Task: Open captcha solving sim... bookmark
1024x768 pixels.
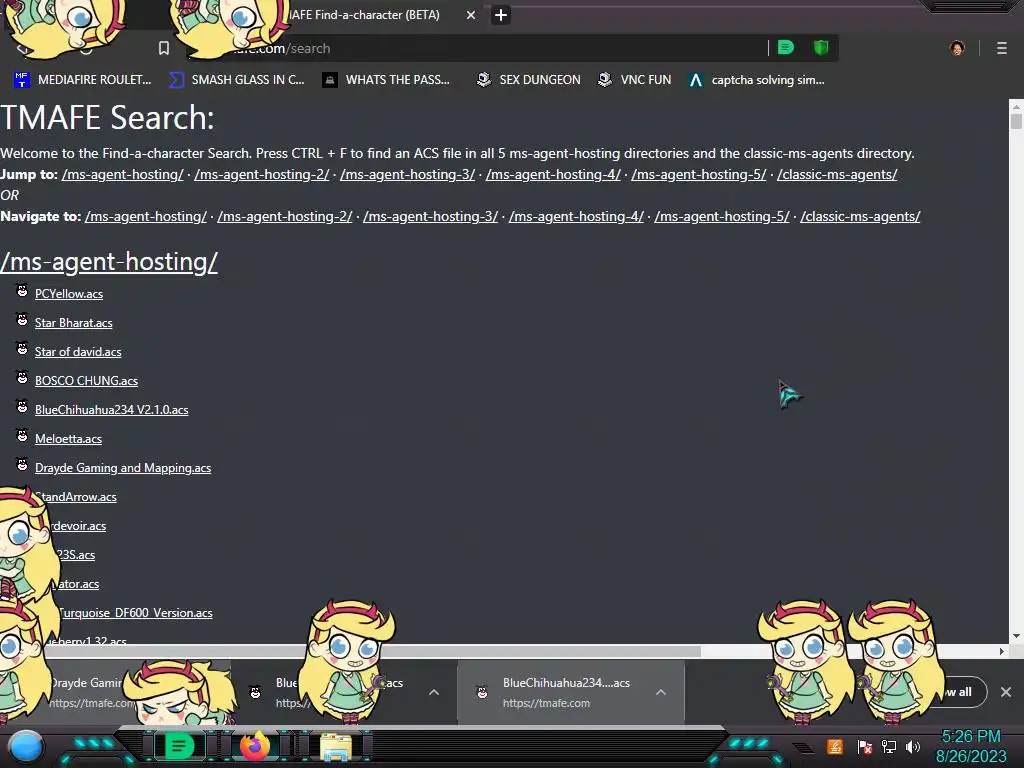Action: click(757, 80)
